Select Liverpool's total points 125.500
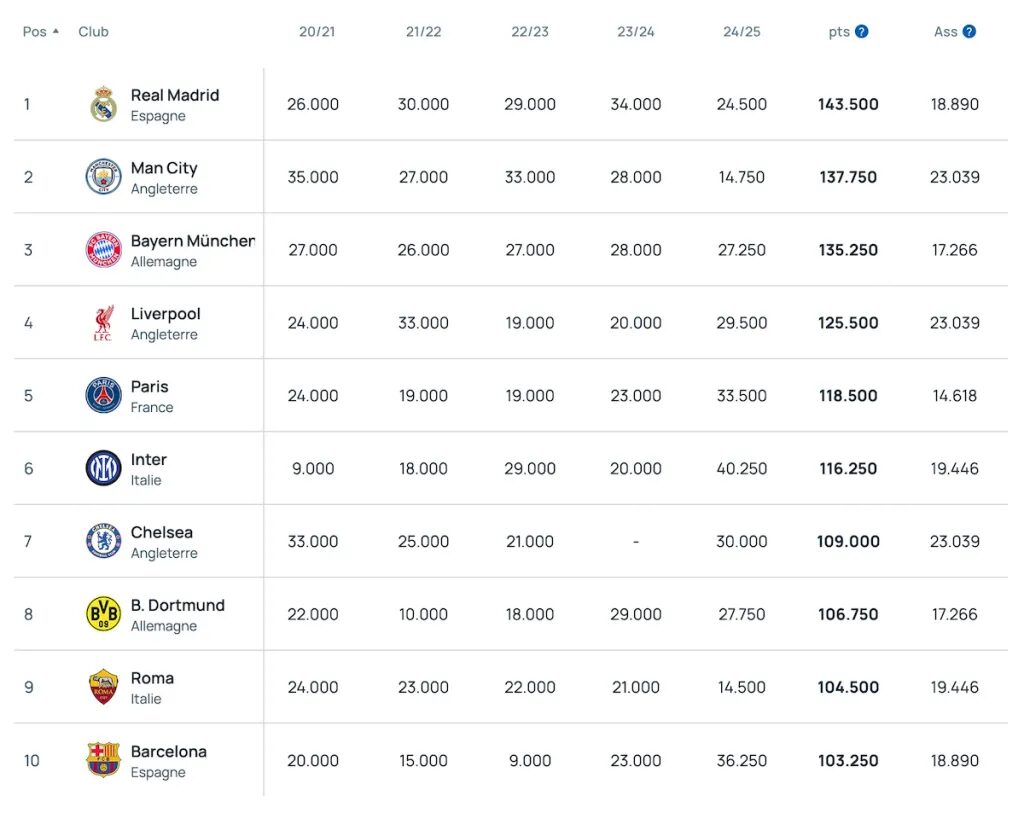 [x=848, y=323]
